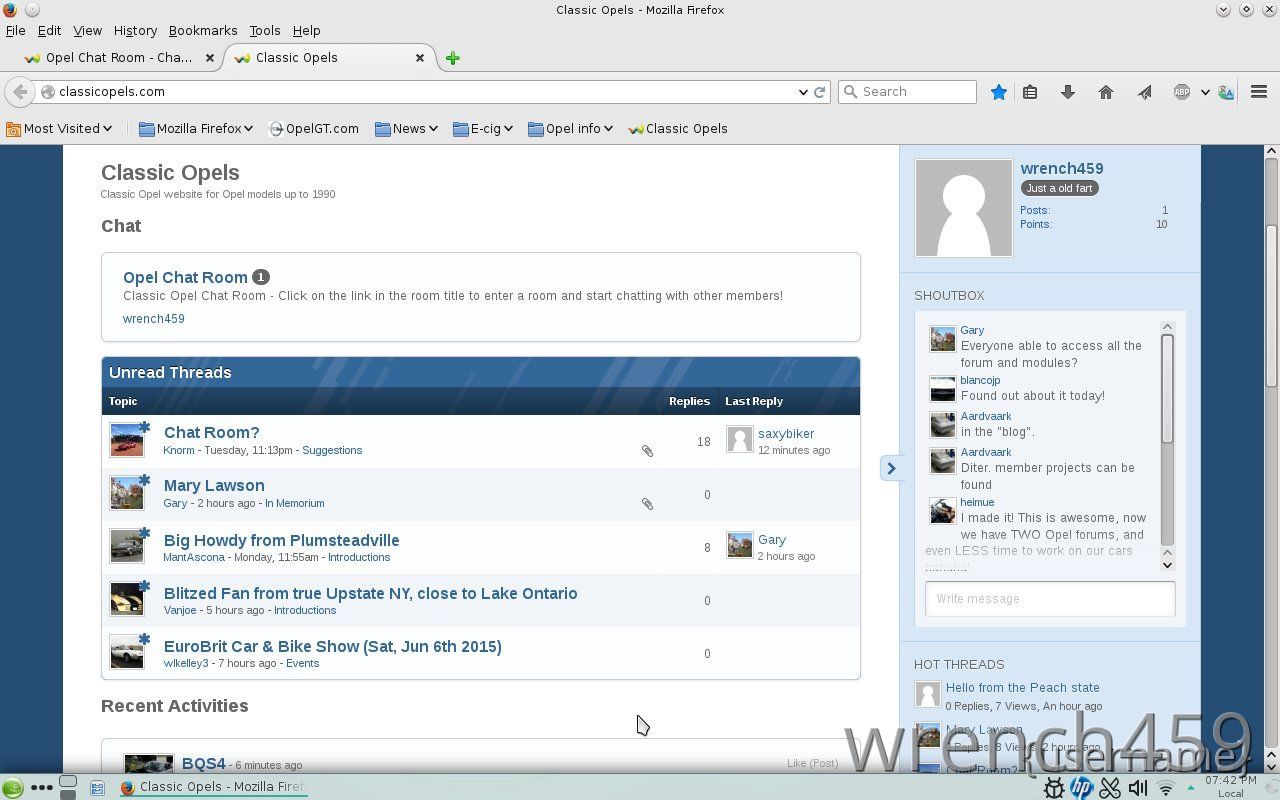
Task: Open the Downloads arrow icon
Action: pyautogui.click(x=1067, y=92)
